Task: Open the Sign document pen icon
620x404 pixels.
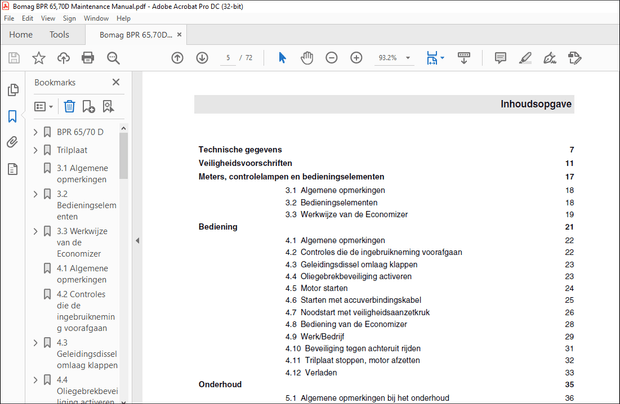Action: click(x=550, y=58)
